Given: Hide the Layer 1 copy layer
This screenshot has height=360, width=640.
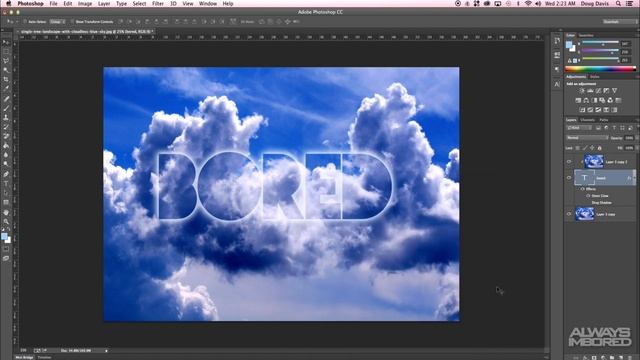Looking at the screenshot, I should (569, 214).
